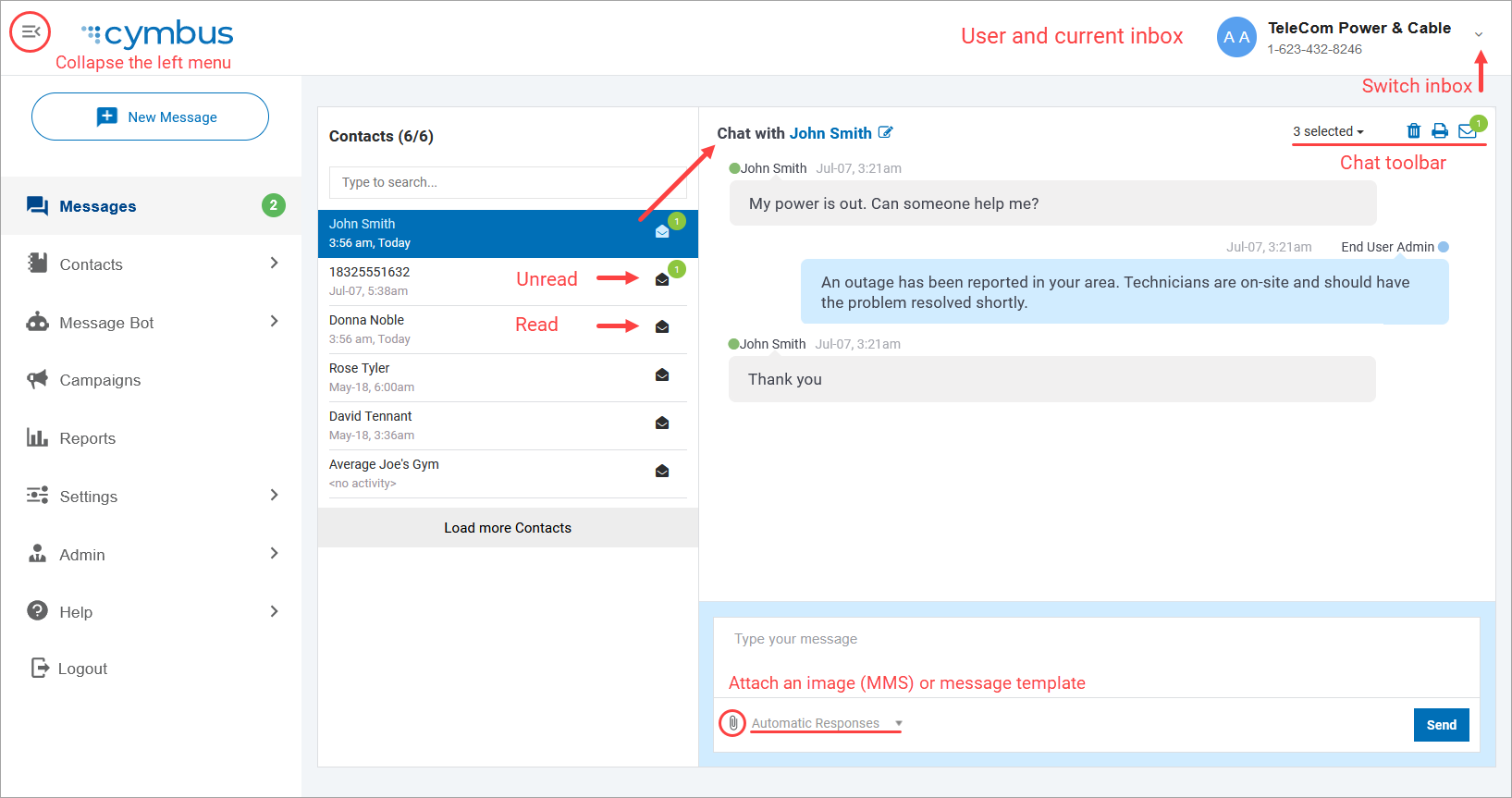Screen dimensions: 1512x798
Task: Toggle read envelope for Donna Noble
Action: (662, 327)
